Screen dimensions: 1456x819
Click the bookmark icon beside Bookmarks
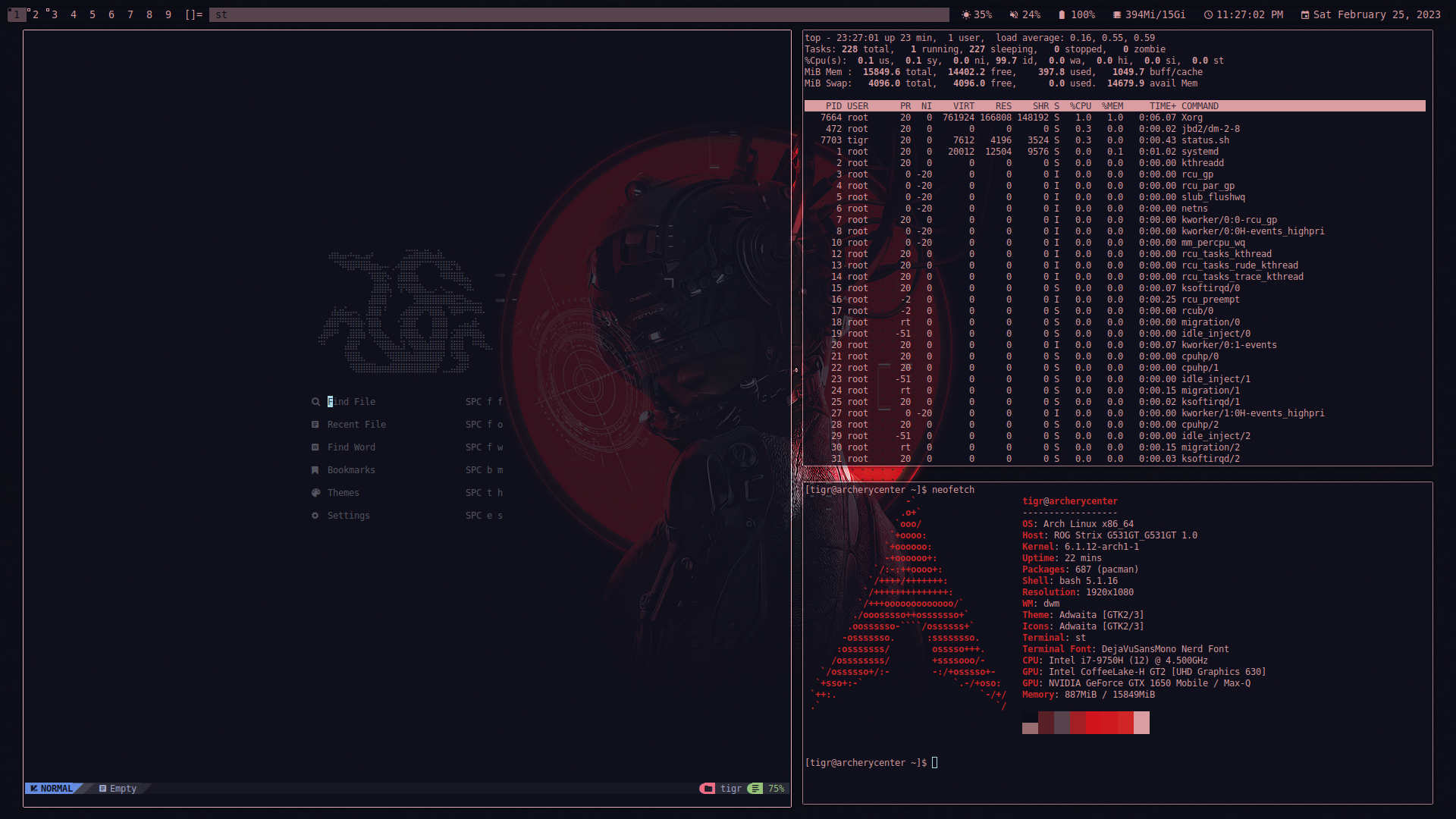(315, 470)
